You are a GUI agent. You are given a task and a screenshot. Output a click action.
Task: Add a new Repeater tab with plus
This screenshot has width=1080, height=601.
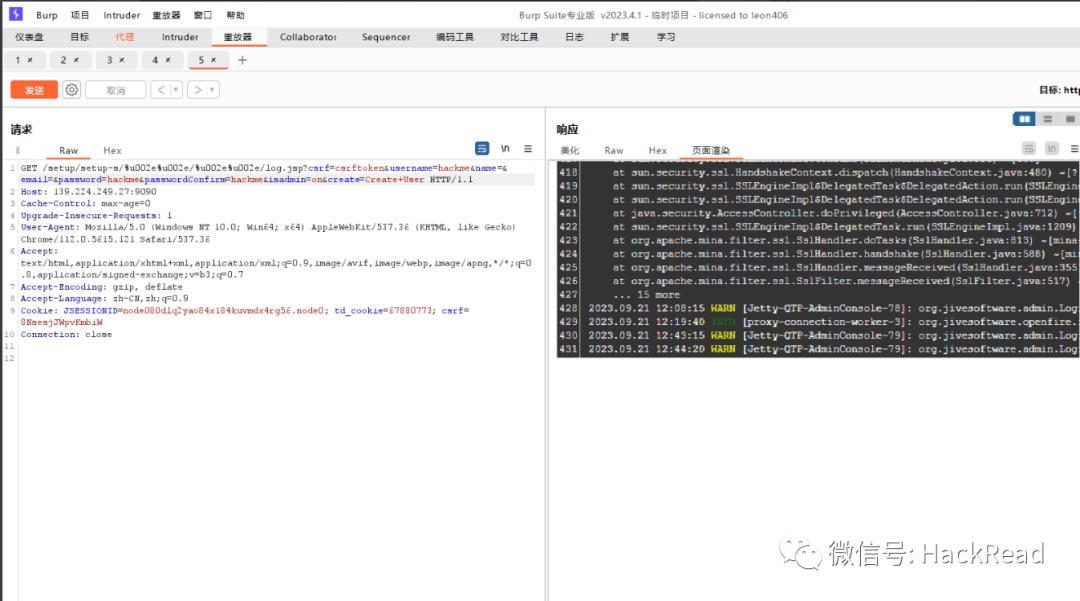[242, 60]
